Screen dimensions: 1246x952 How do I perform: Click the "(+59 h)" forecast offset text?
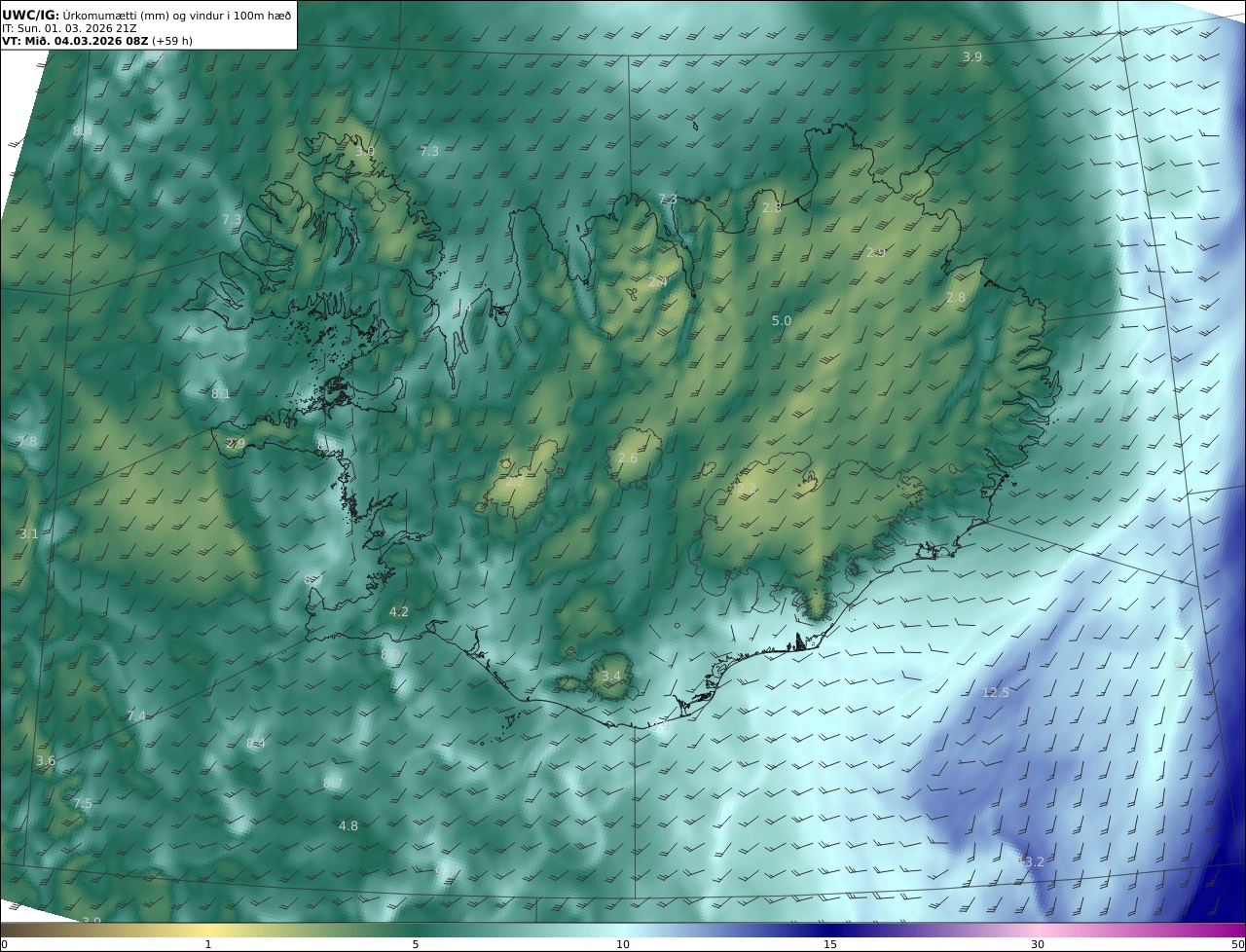172,41
